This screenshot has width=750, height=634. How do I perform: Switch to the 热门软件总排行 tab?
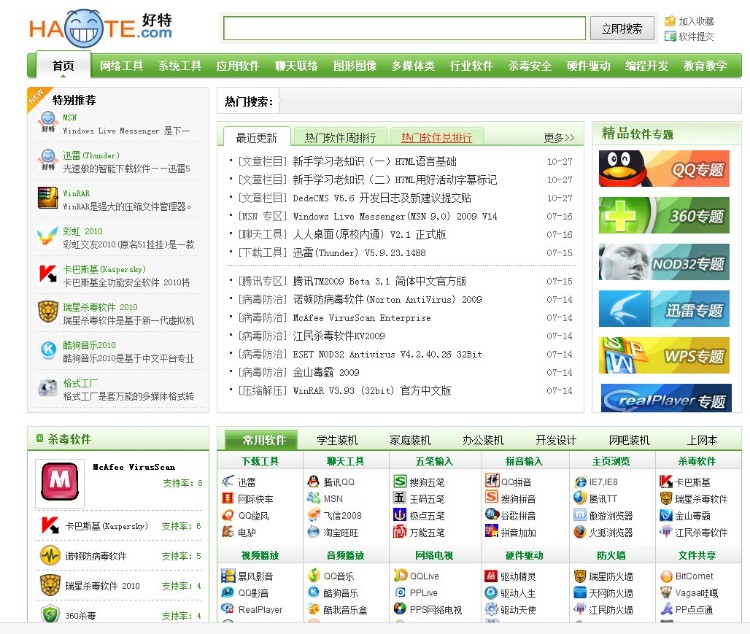[x=436, y=137]
